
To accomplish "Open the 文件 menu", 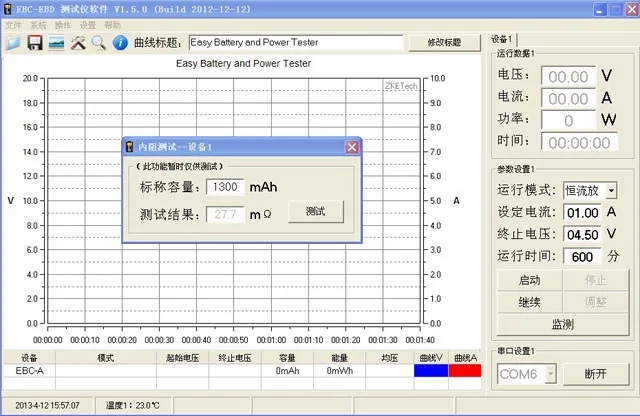I will click(13, 25).
